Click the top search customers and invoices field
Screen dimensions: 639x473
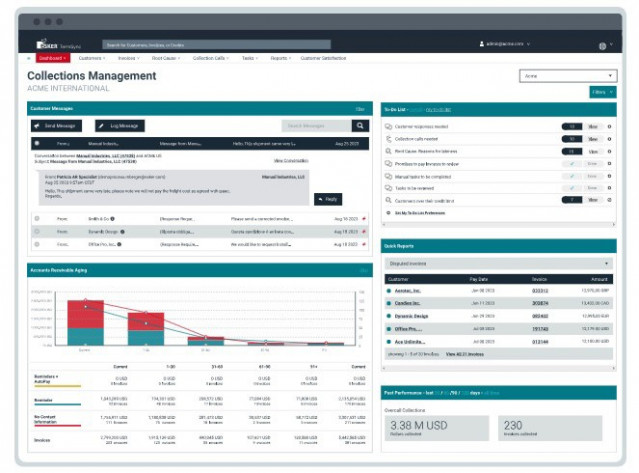[216, 45]
